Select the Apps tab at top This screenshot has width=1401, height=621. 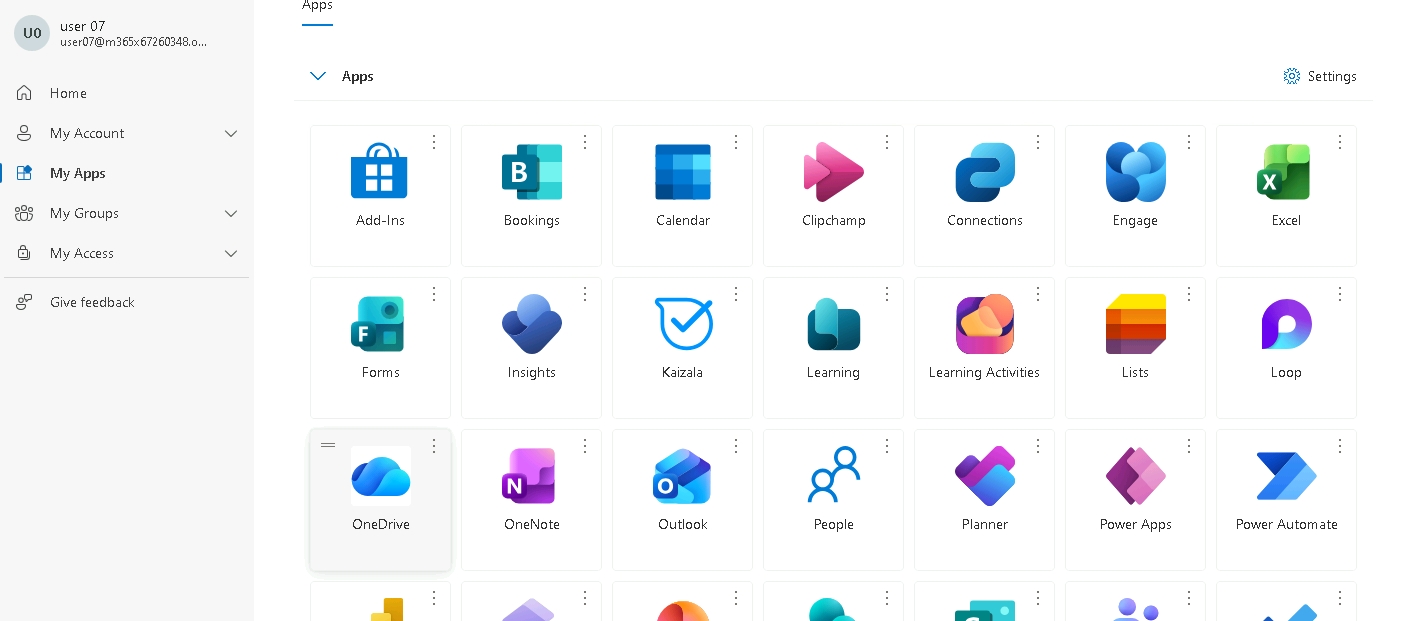[x=317, y=8]
